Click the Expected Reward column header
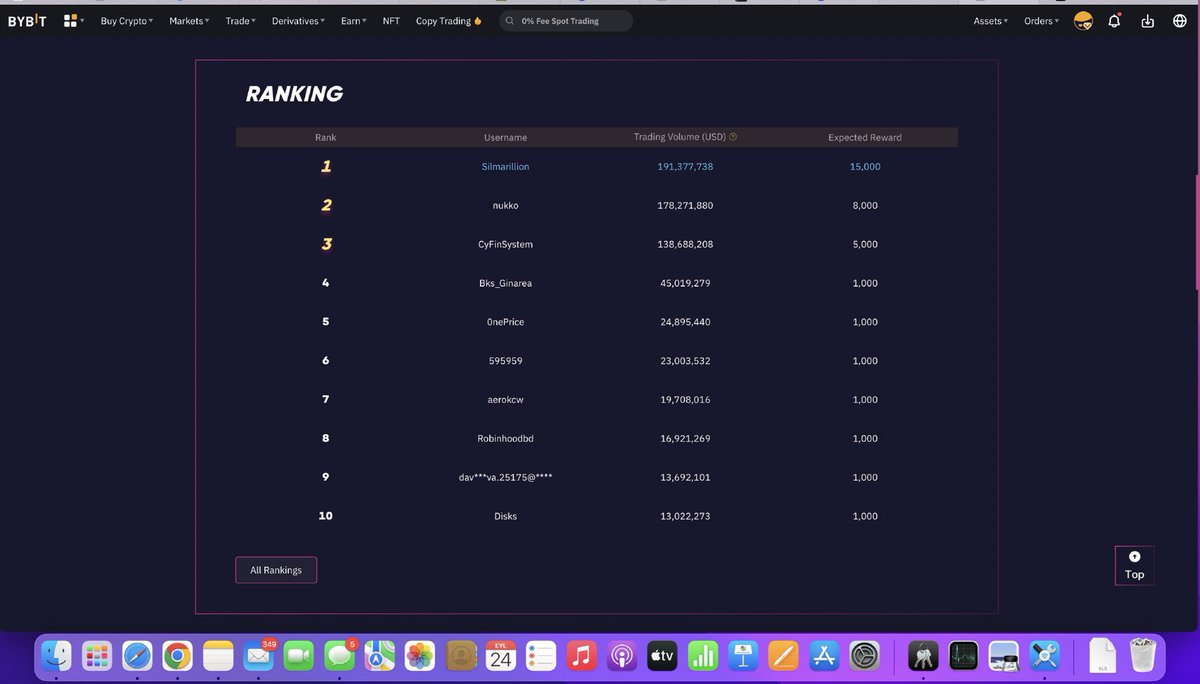This screenshot has height=684, width=1200. tap(864, 137)
